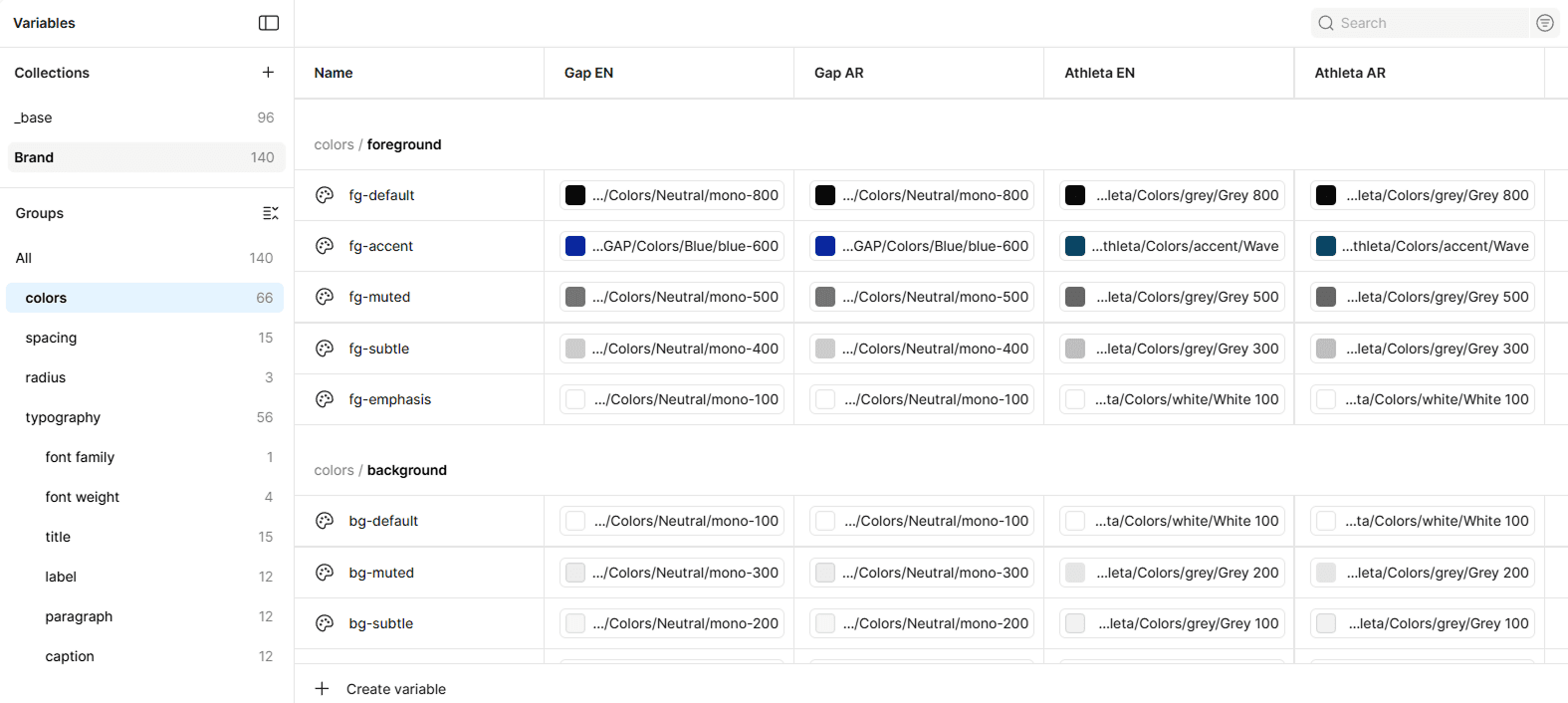Add a new collection with plus icon

tap(268, 72)
